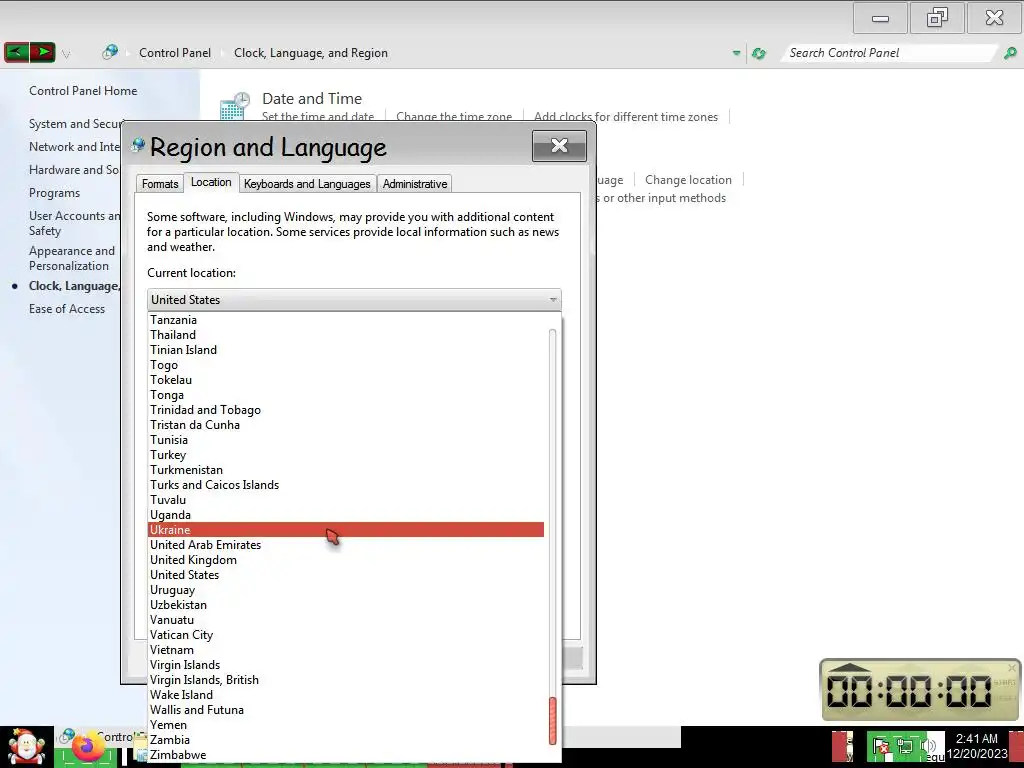Image resolution: width=1024 pixels, height=768 pixels.
Task: Pick Thailand from the list
Action: [x=346, y=334]
